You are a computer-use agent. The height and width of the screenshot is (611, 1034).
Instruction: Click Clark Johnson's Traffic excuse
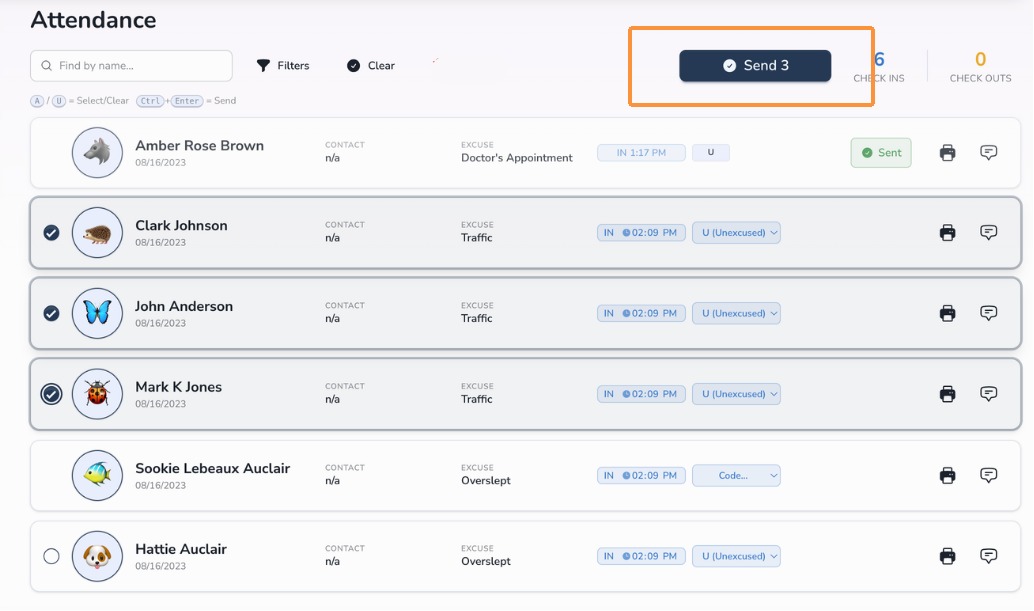click(476, 238)
